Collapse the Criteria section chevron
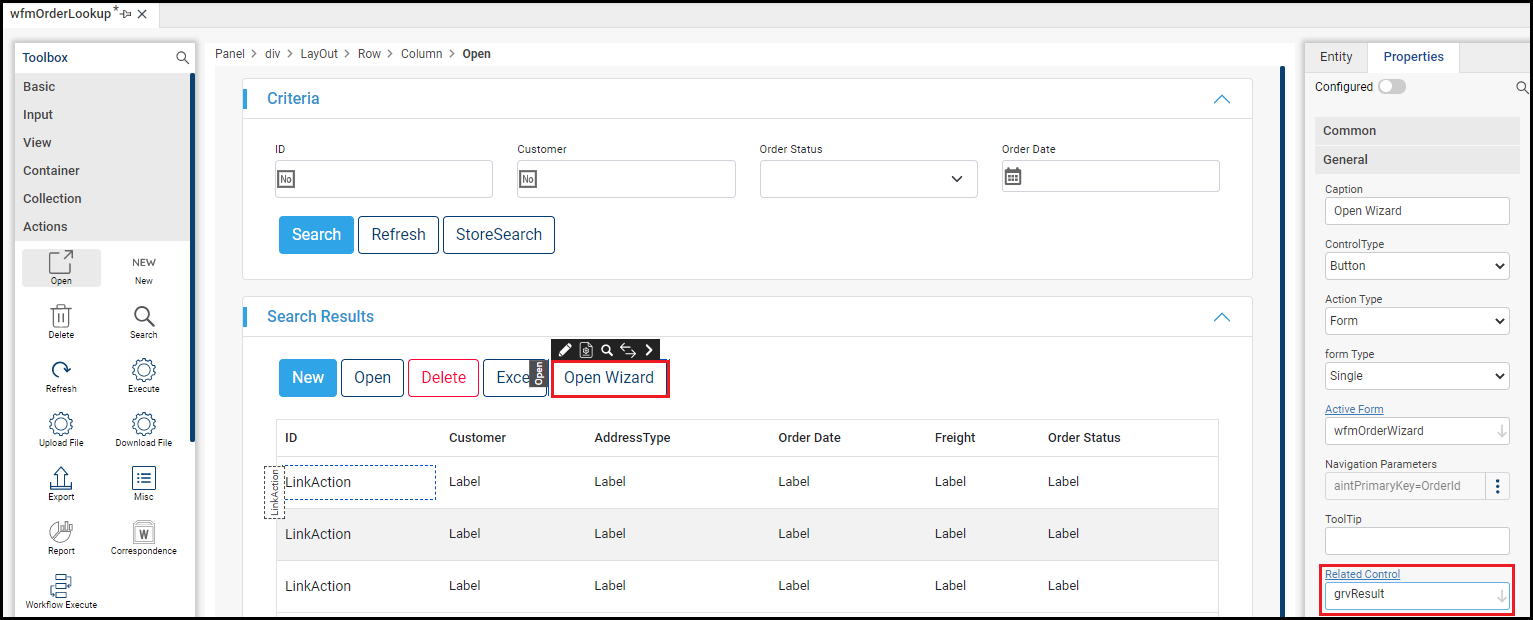This screenshot has height=620, width=1533. point(1221,99)
